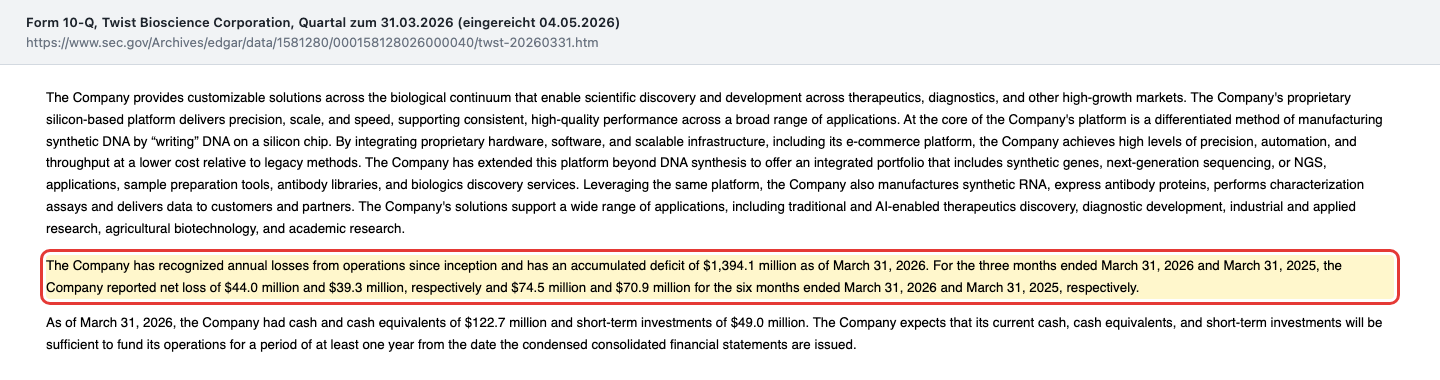
Task: Click the Form 10-Q Twist Bioscience header title
Action: click(323, 22)
